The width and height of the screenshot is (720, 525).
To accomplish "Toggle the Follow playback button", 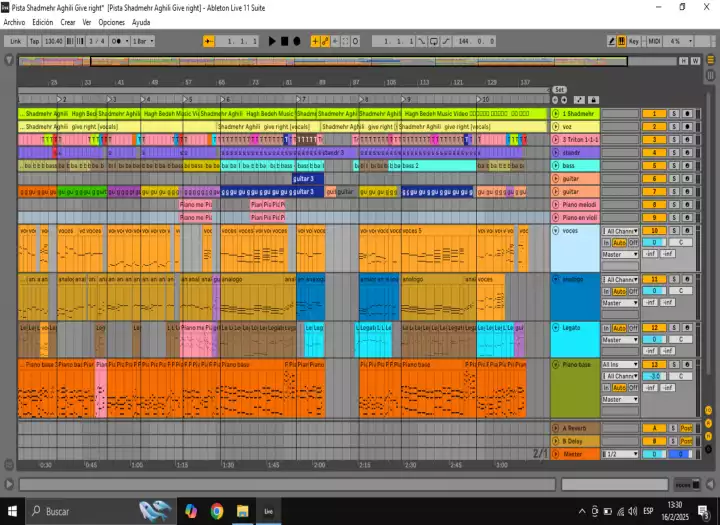I will point(208,41).
